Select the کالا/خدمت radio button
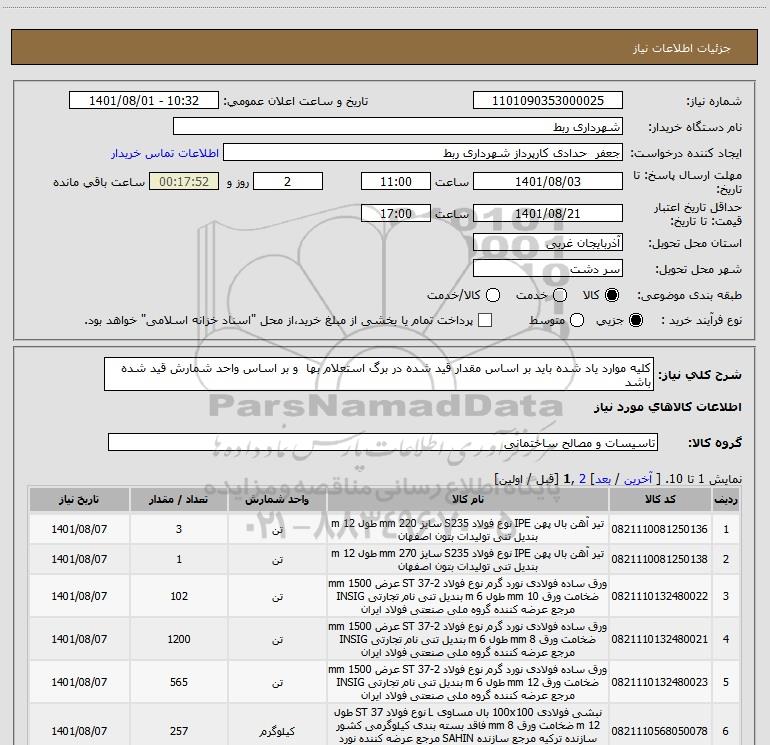Viewport: 770px width, 745px height. (493, 295)
